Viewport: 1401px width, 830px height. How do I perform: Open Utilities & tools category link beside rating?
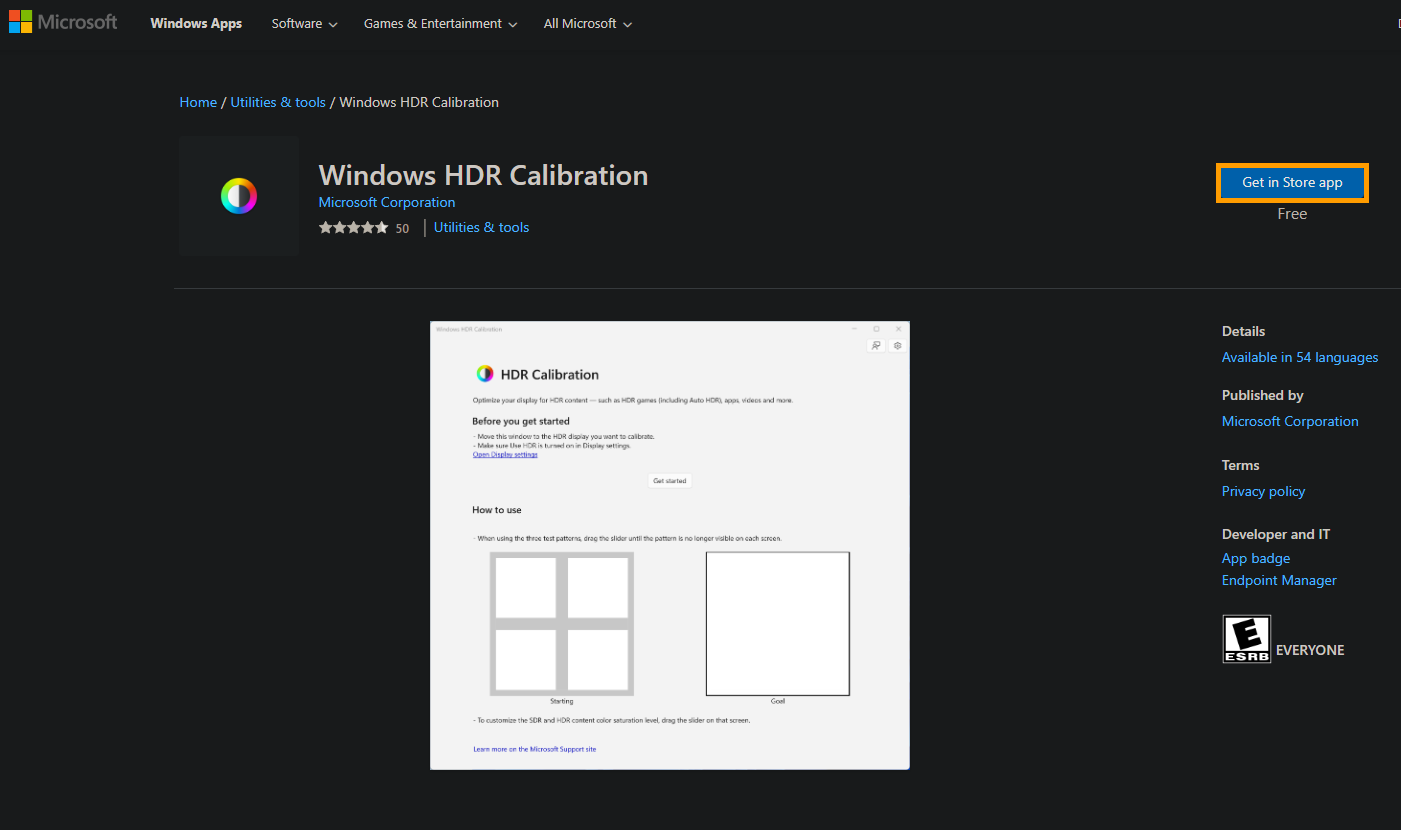pos(481,227)
